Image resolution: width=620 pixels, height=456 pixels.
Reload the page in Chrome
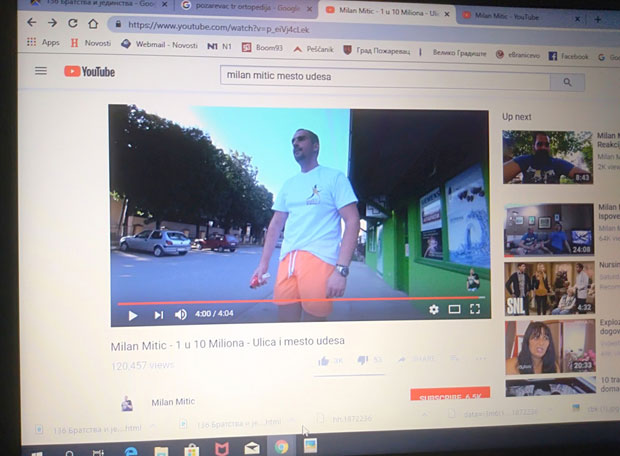pyautogui.click(x=73, y=22)
